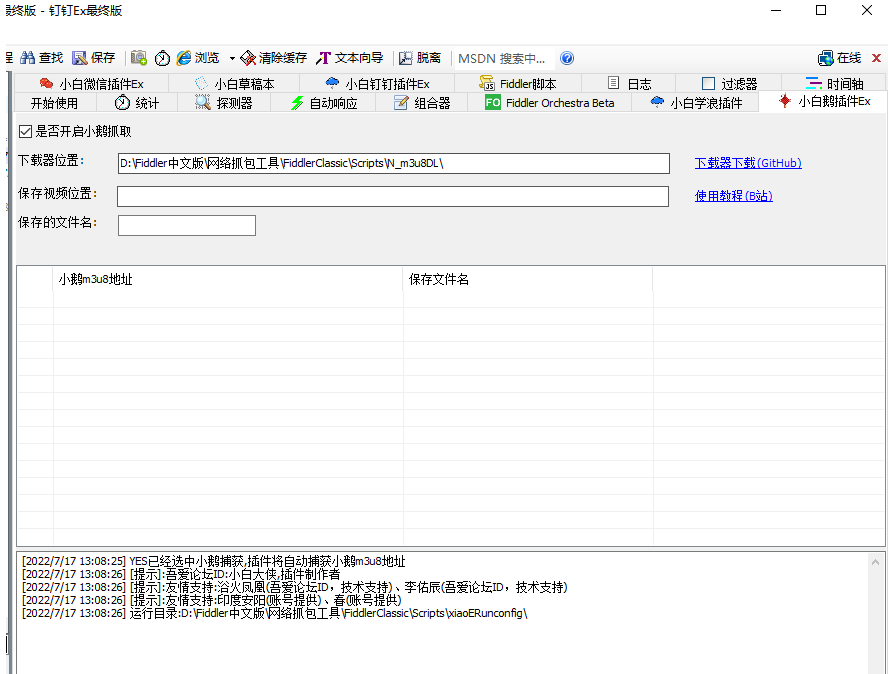This screenshot has width=888, height=674.
Task: Select the 小白鹅插件Ex tab
Action: 824,101
